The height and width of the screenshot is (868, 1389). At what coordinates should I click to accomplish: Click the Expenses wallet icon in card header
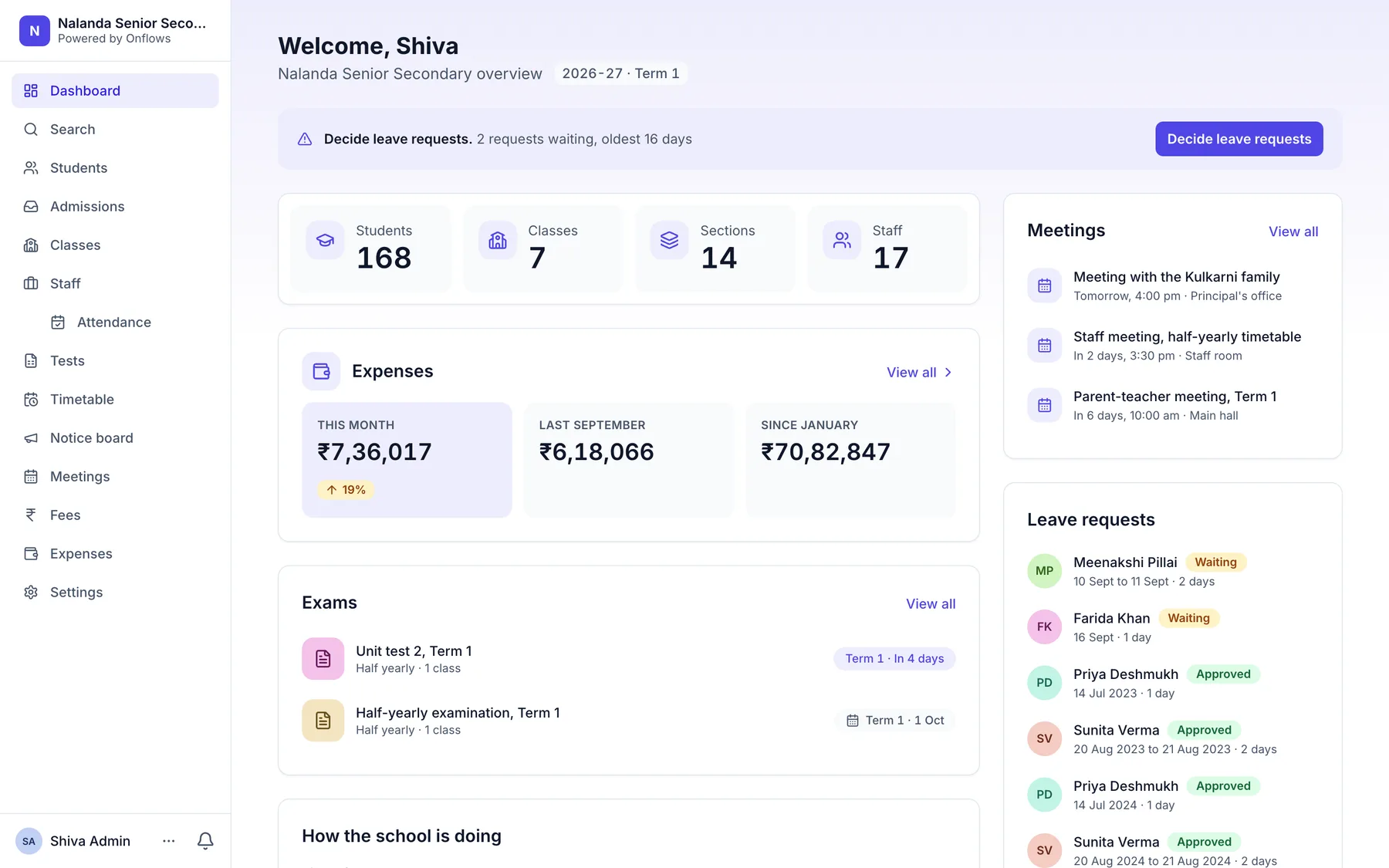(321, 371)
